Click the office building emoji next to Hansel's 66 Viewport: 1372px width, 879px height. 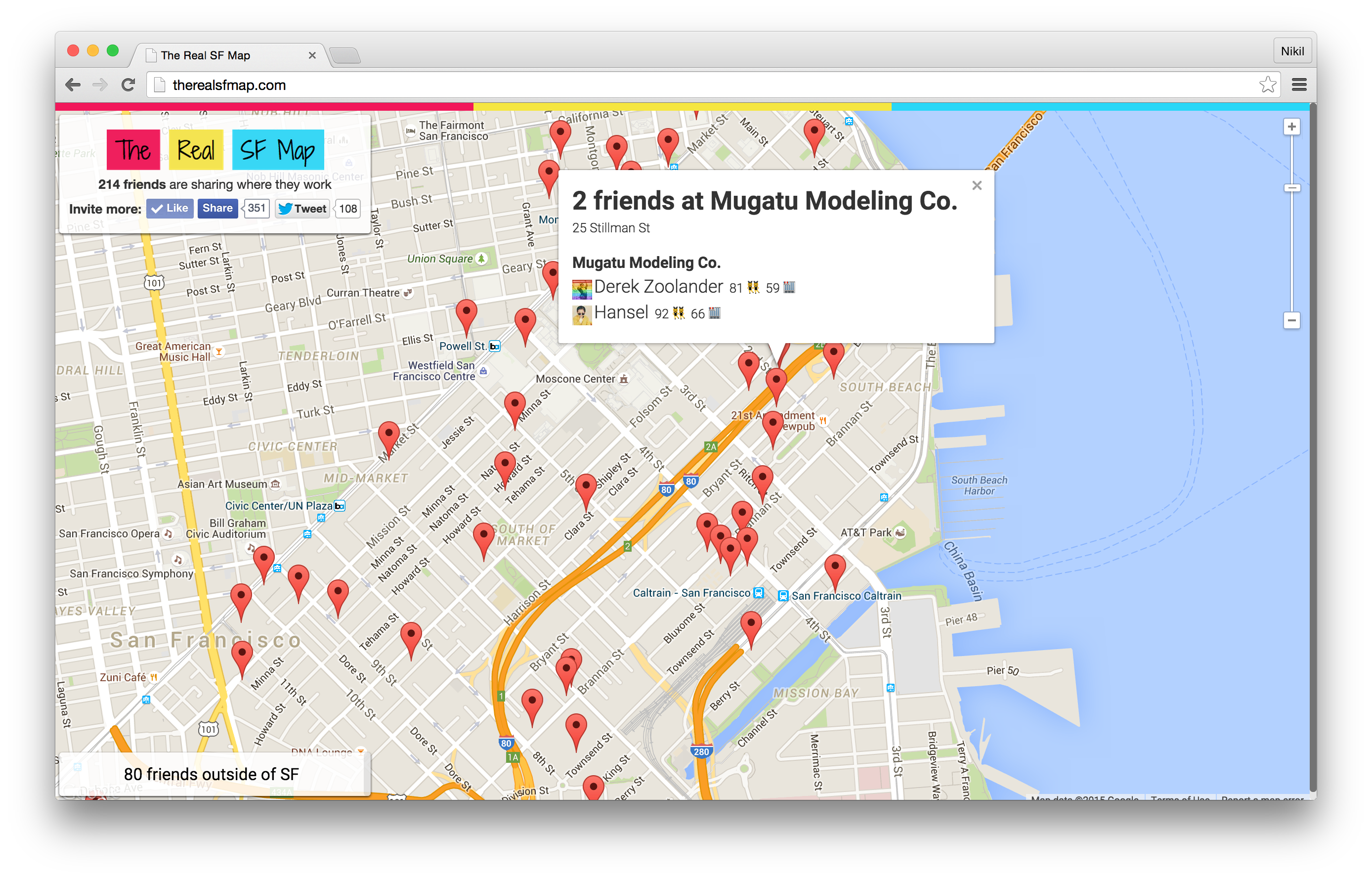(715, 313)
